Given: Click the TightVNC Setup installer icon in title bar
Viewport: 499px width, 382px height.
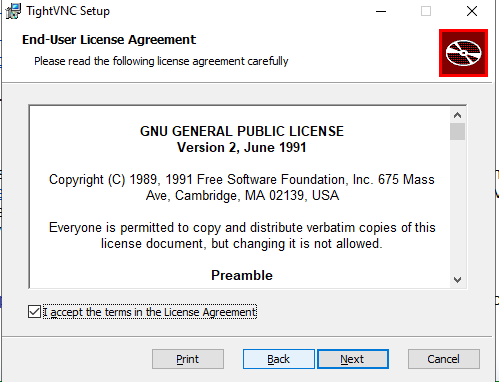Looking at the screenshot, I should (x=13, y=11).
